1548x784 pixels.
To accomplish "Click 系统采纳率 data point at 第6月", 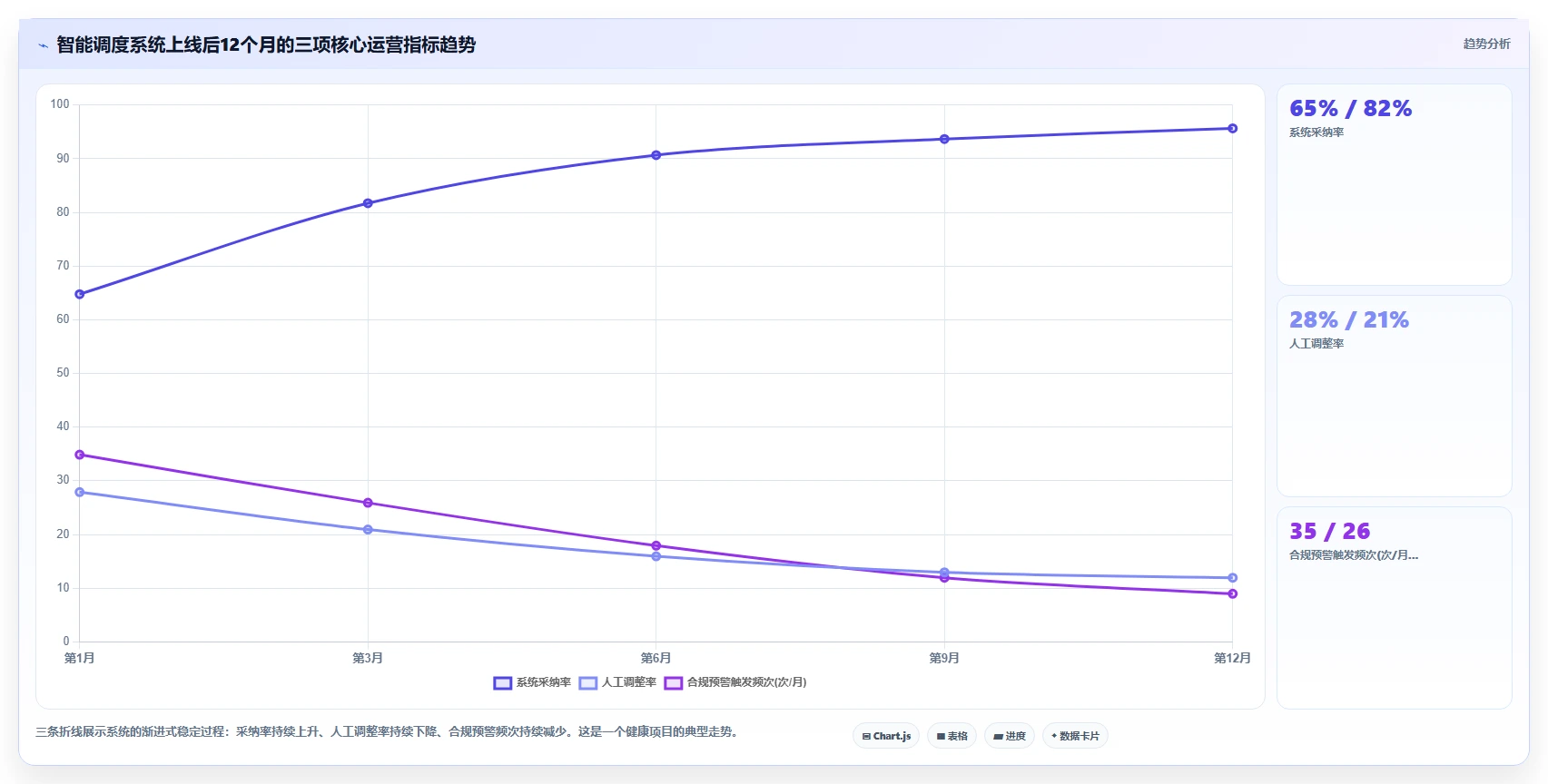I will (656, 155).
